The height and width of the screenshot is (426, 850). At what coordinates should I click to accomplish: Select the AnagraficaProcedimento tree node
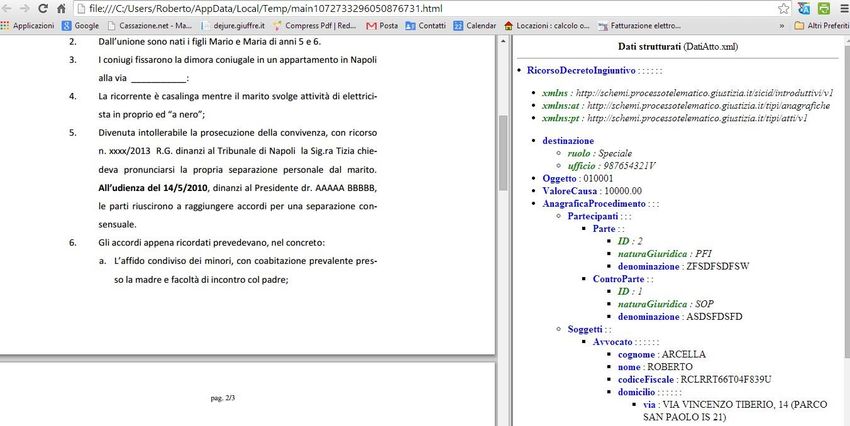pyautogui.click(x=595, y=203)
